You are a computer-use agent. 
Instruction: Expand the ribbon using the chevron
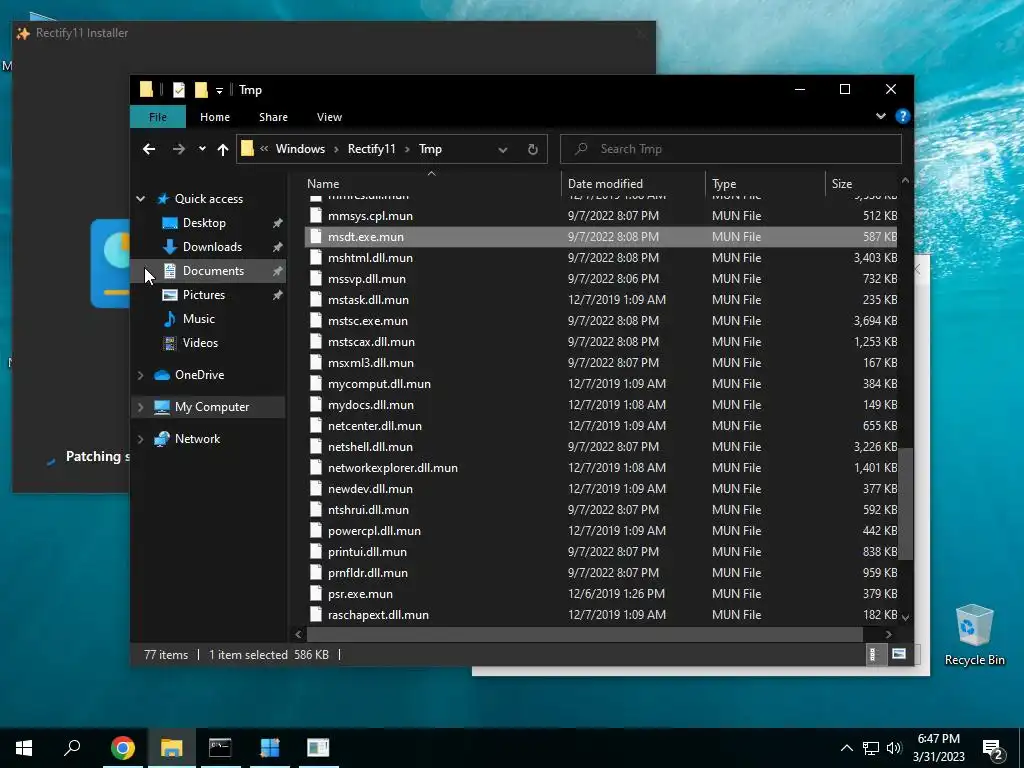[x=881, y=116]
